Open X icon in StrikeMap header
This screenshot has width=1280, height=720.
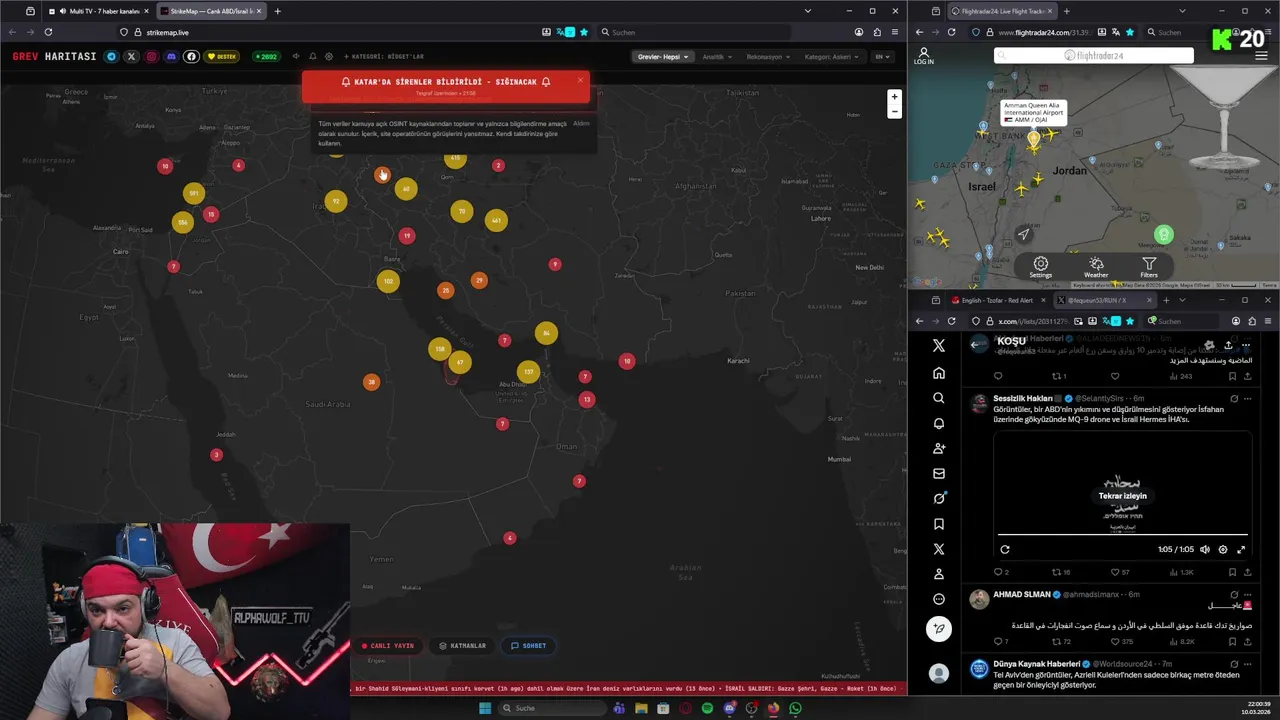pos(131,57)
